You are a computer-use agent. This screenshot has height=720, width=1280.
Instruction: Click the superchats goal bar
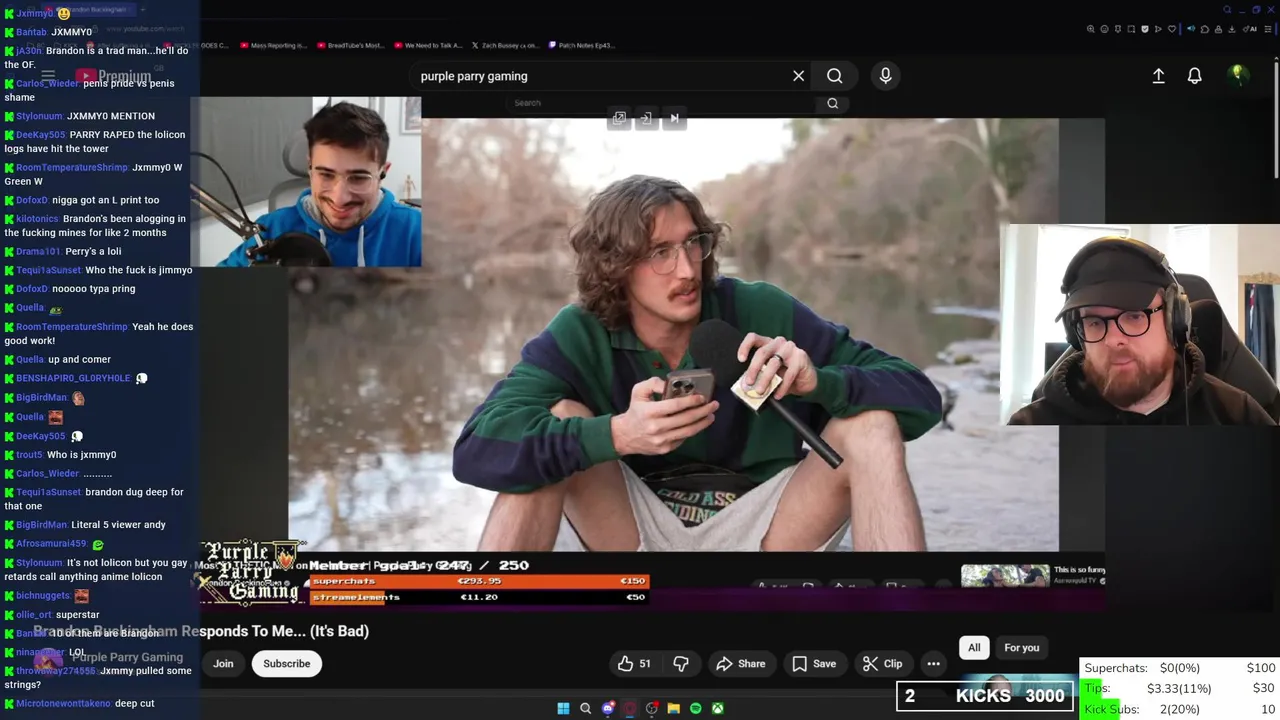[477, 581]
